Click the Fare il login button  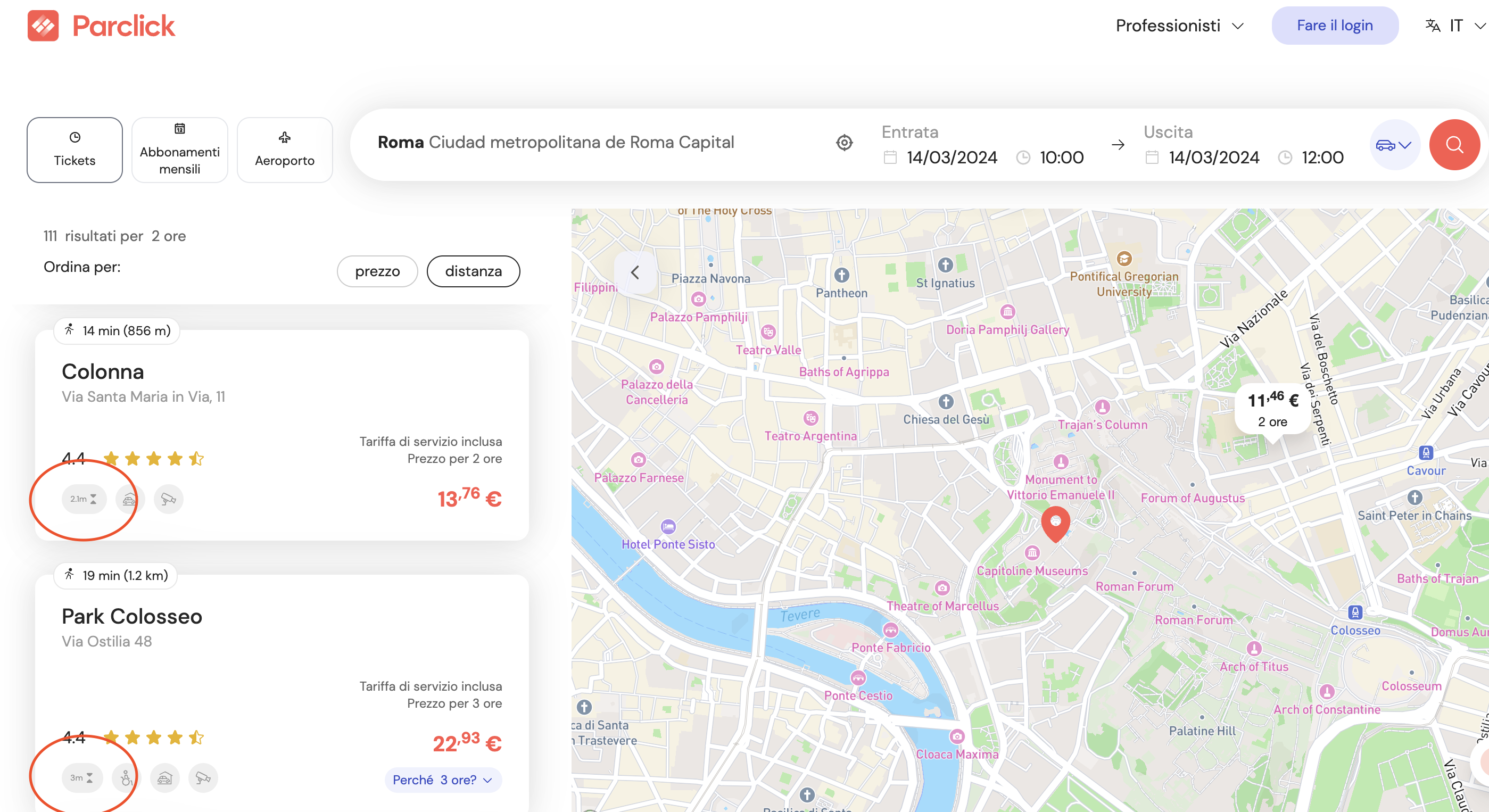(1334, 26)
